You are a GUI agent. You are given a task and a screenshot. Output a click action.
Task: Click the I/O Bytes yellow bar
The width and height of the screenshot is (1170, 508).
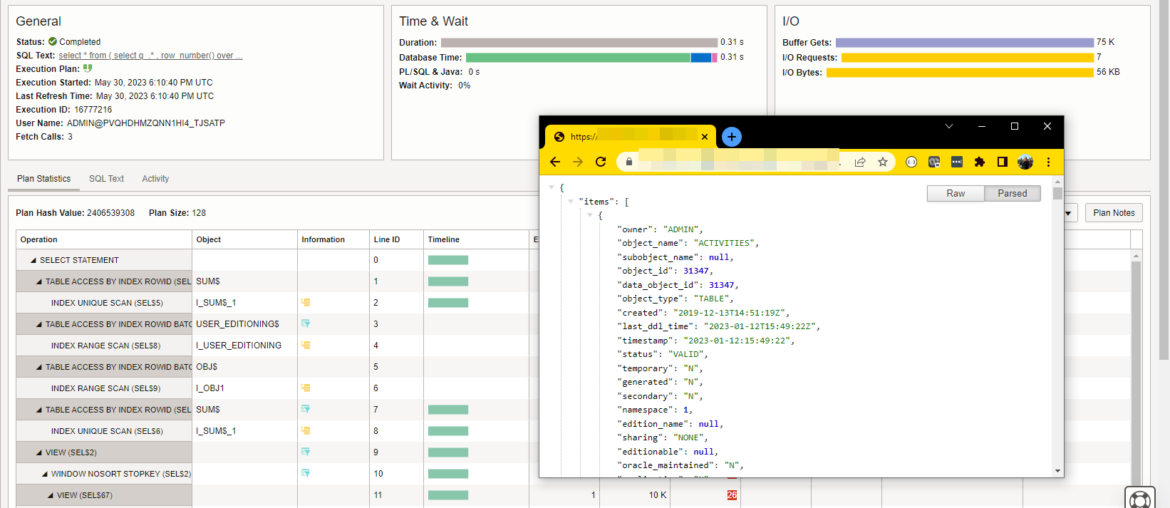pos(960,72)
